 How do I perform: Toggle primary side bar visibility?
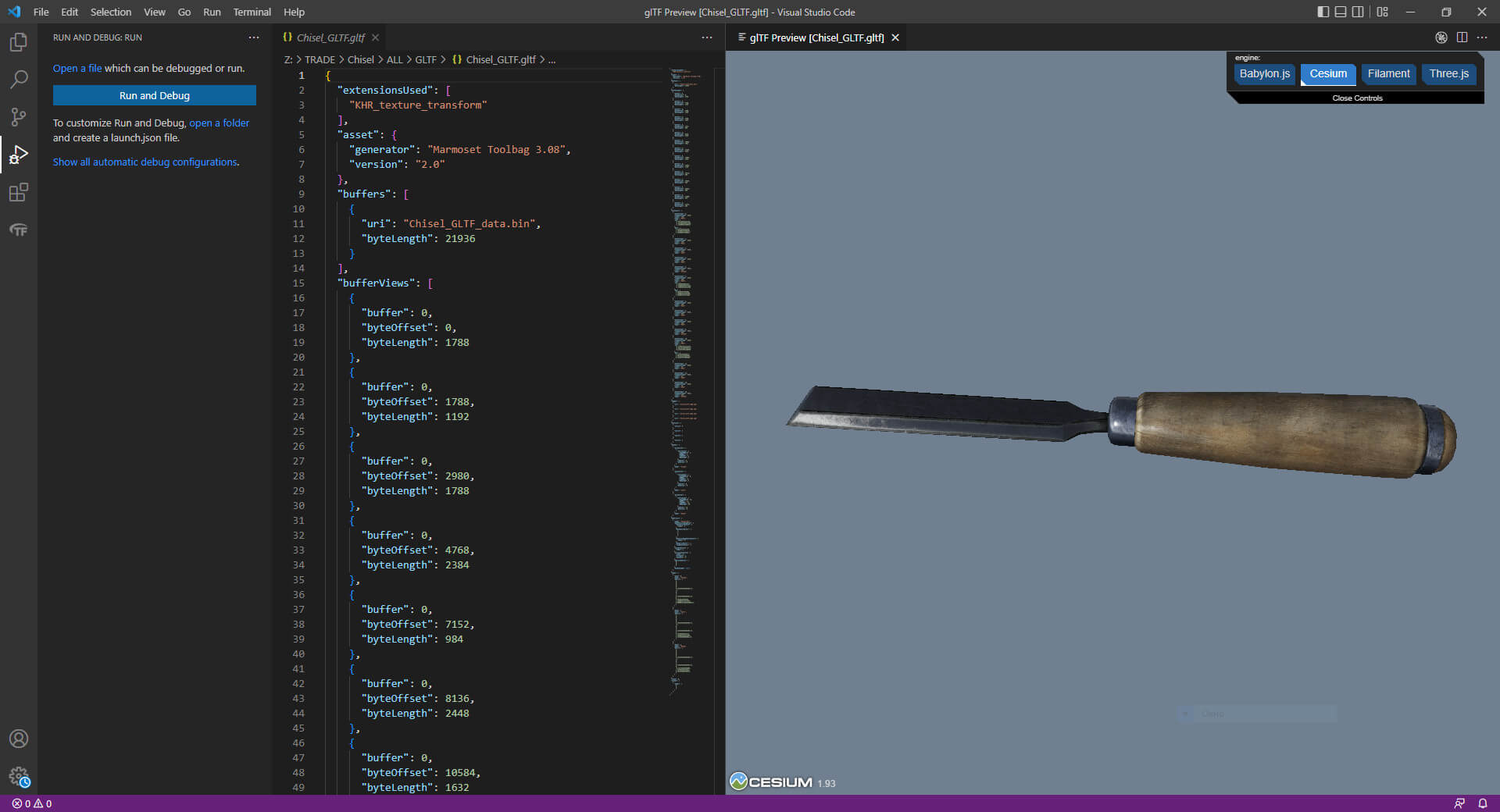(1323, 12)
